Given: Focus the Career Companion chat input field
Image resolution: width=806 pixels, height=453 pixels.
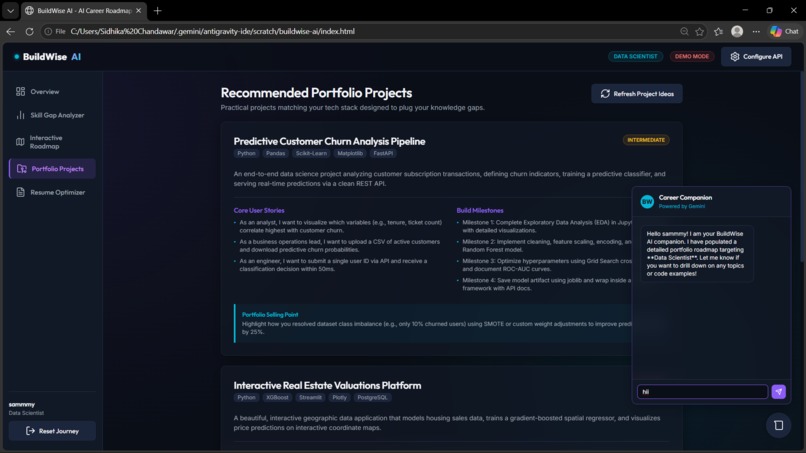Looking at the screenshot, I should click(x=702, y=392).
